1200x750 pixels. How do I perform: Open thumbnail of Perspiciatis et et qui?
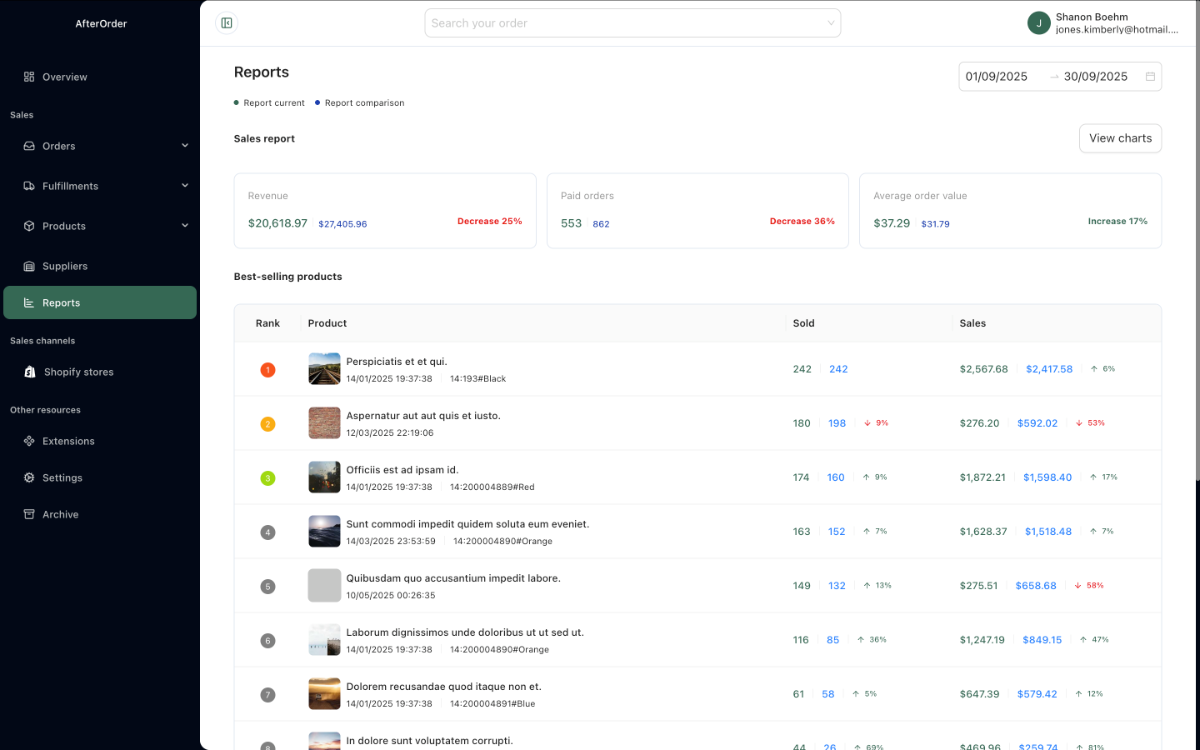[x=324, y=369]
